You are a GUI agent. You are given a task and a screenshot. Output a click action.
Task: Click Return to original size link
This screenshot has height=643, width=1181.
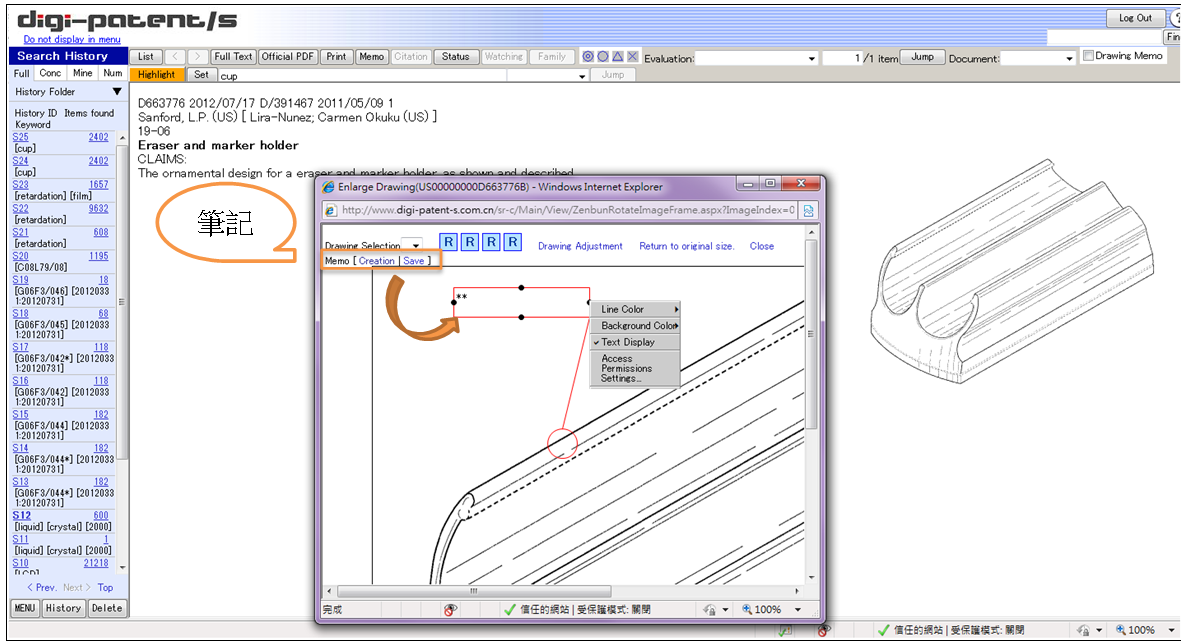686,246
